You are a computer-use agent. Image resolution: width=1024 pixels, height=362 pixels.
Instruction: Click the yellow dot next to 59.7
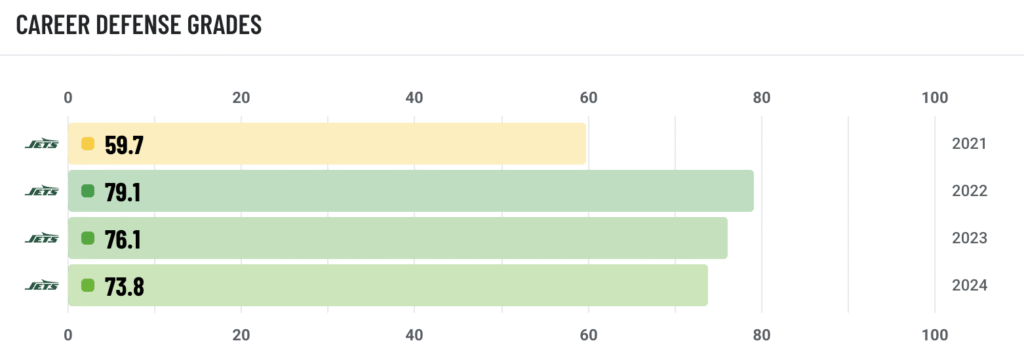coord(88,144)
